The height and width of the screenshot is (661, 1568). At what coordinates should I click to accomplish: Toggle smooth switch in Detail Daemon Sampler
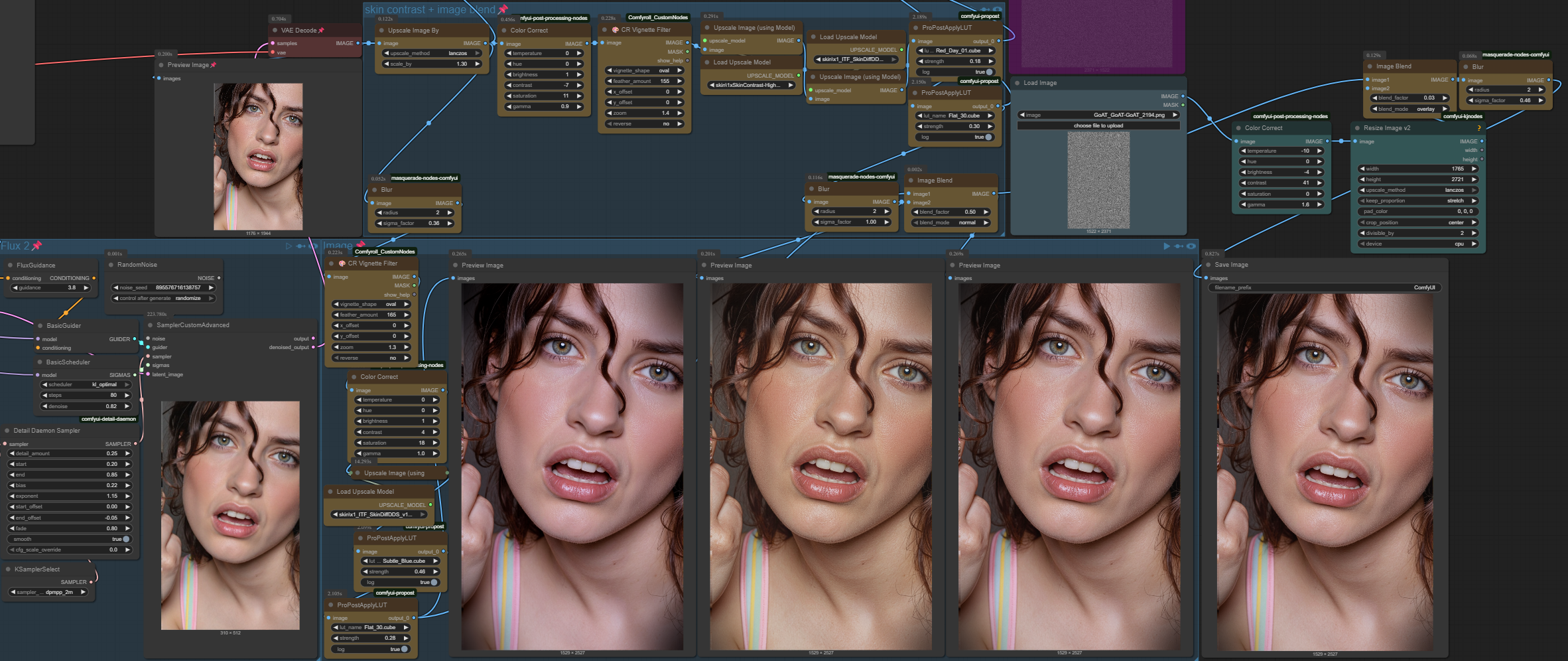tap(126, 540)
